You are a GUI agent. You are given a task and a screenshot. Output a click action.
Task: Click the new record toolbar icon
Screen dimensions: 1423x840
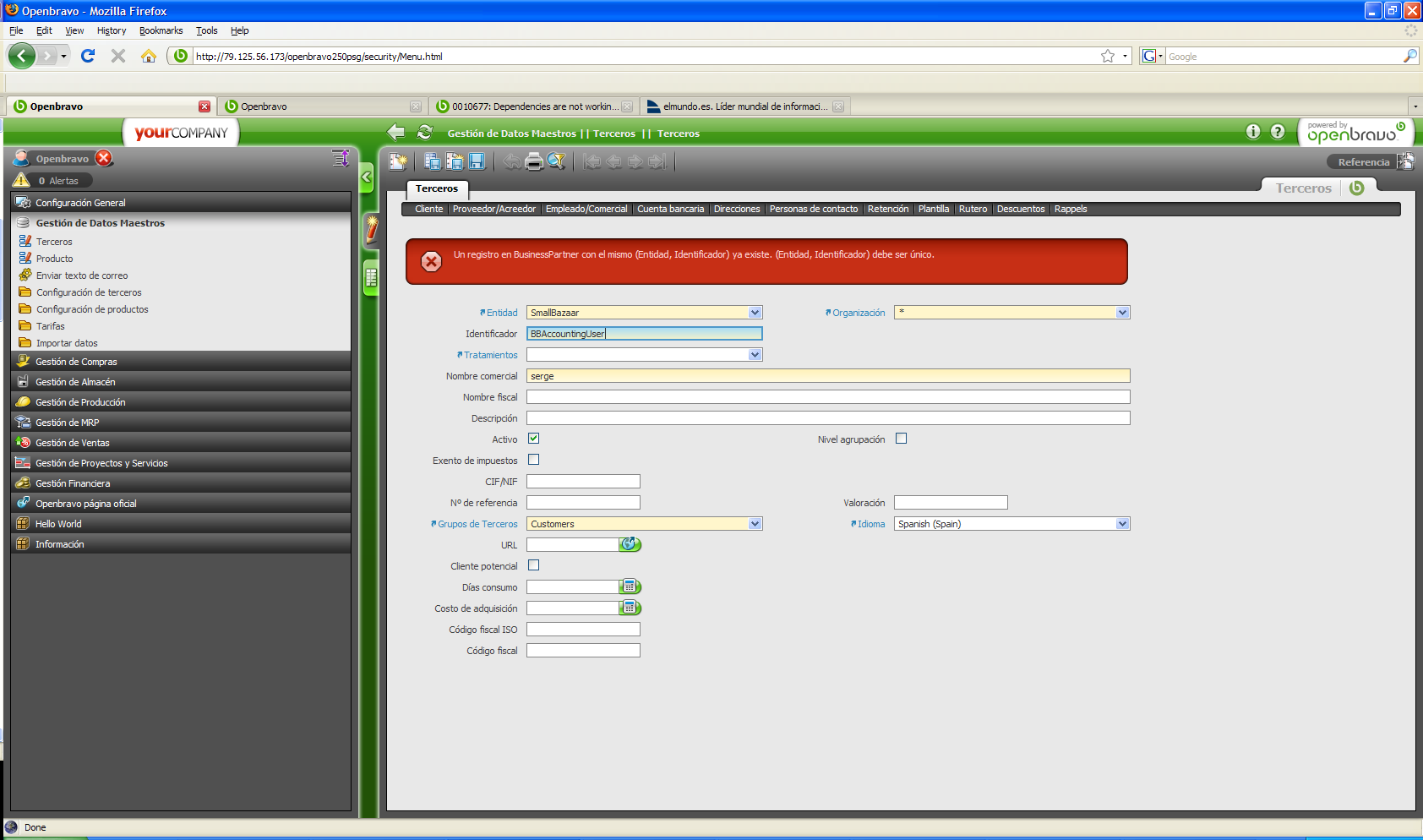tap(398, 161)
